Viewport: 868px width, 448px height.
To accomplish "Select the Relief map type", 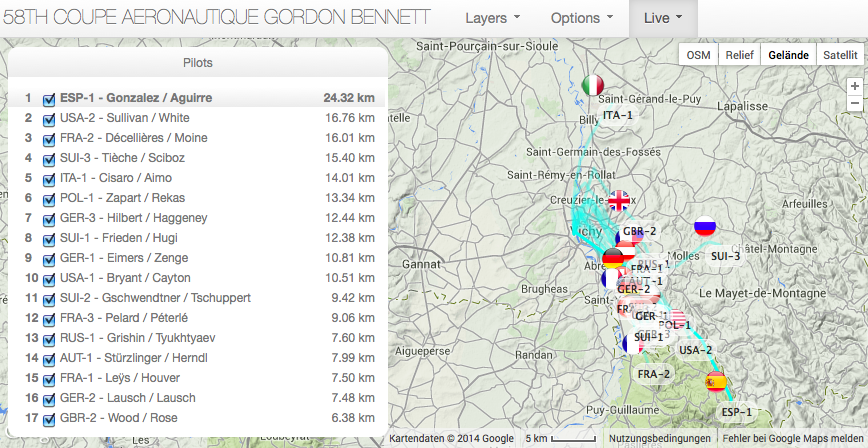I will (x=739, y=55).
